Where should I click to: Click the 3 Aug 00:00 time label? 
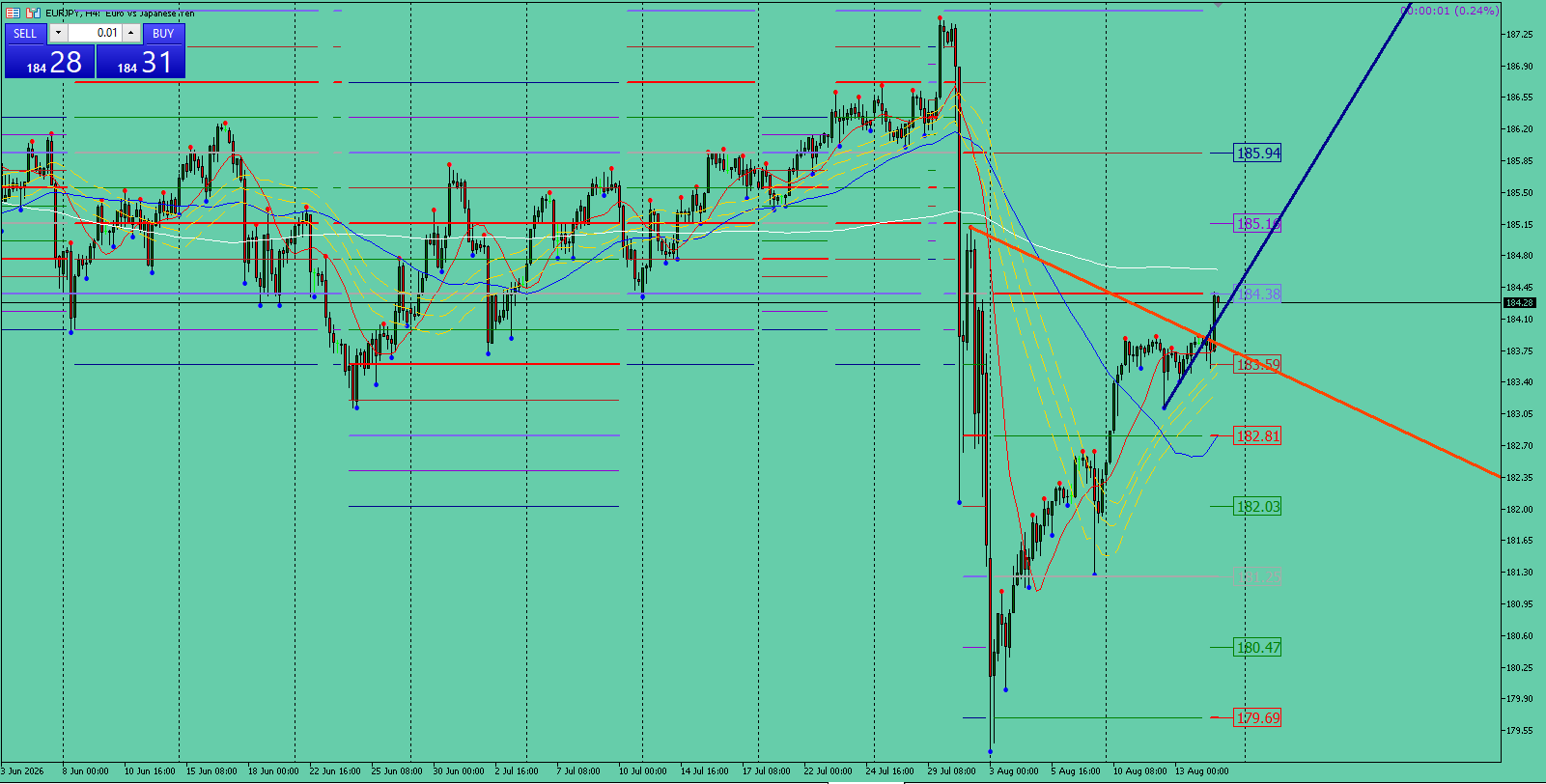point(1014,771)
